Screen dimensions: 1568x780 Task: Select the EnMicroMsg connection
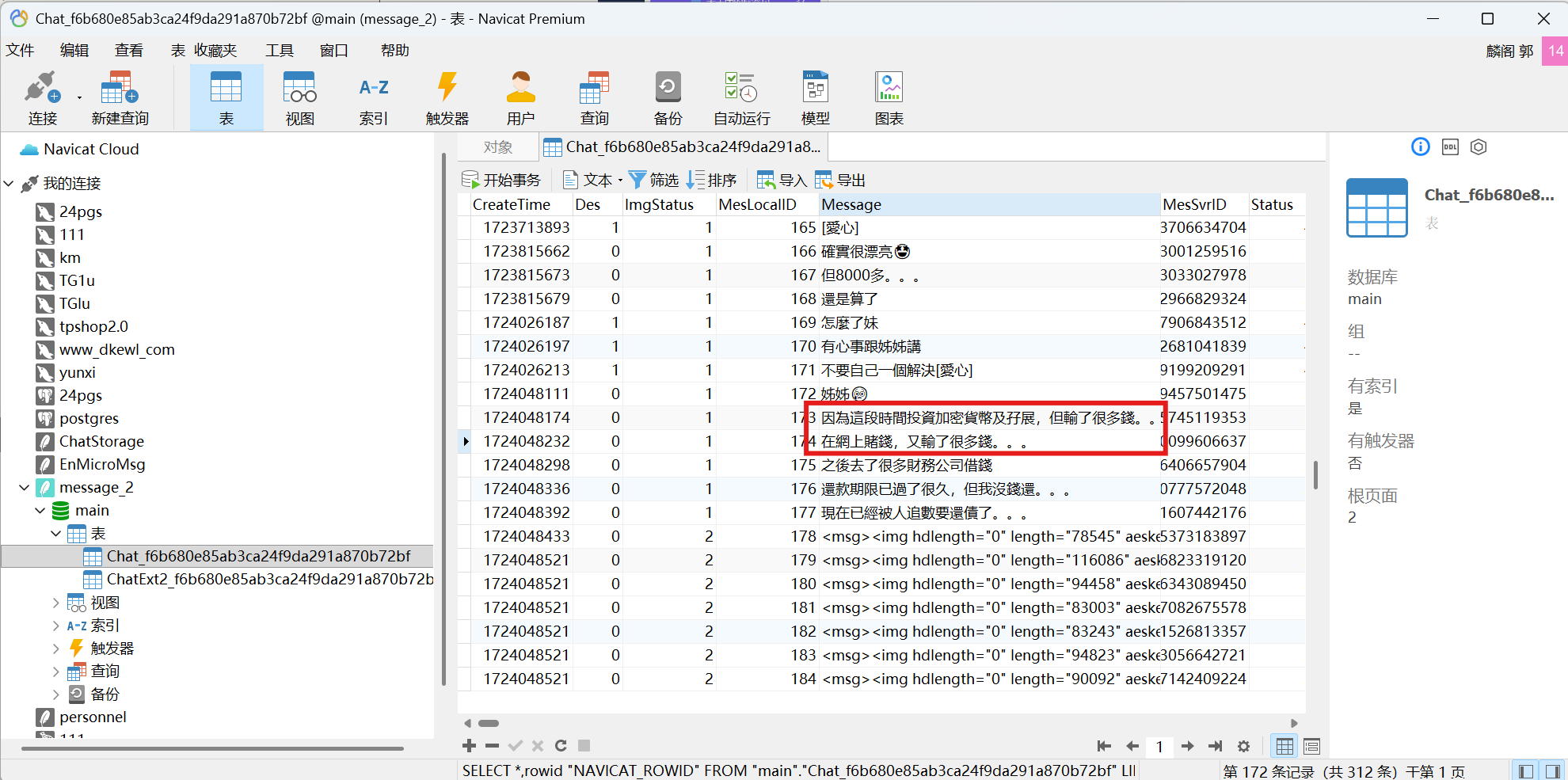pyautogui.click(x=102, y=465)
